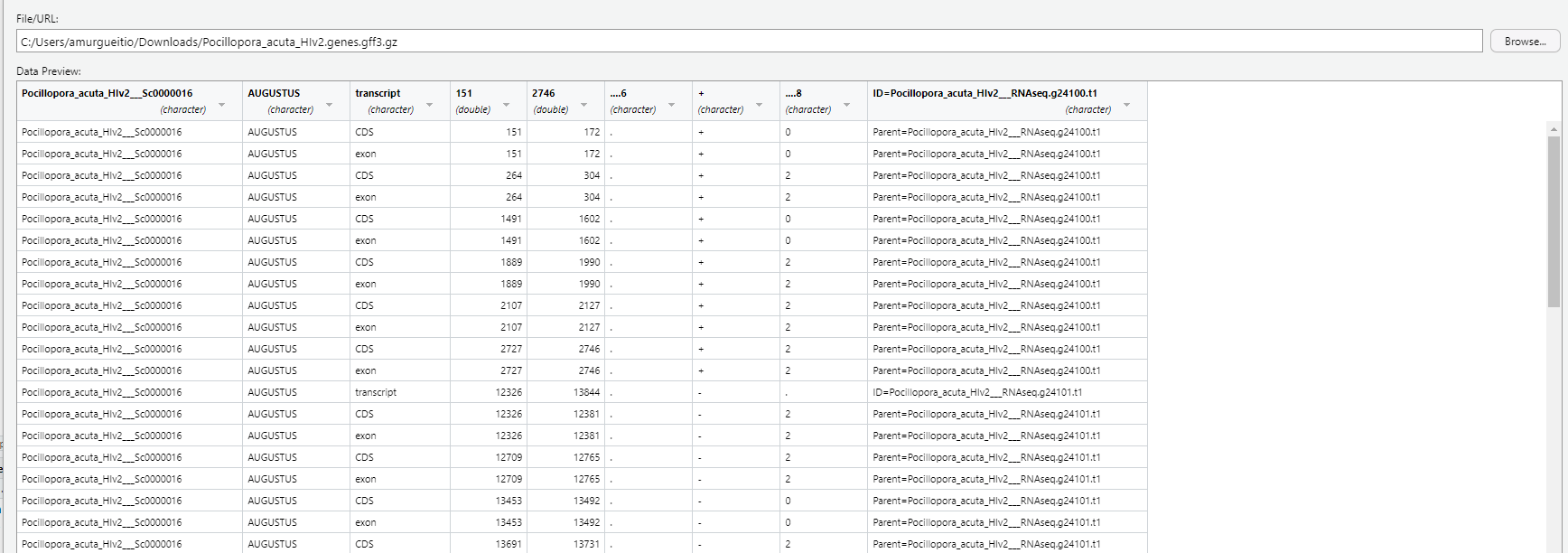This screenshot has width=1568, height=553.
Task: Click the cell with value 1491 in the CDS row
Action: 488,219
